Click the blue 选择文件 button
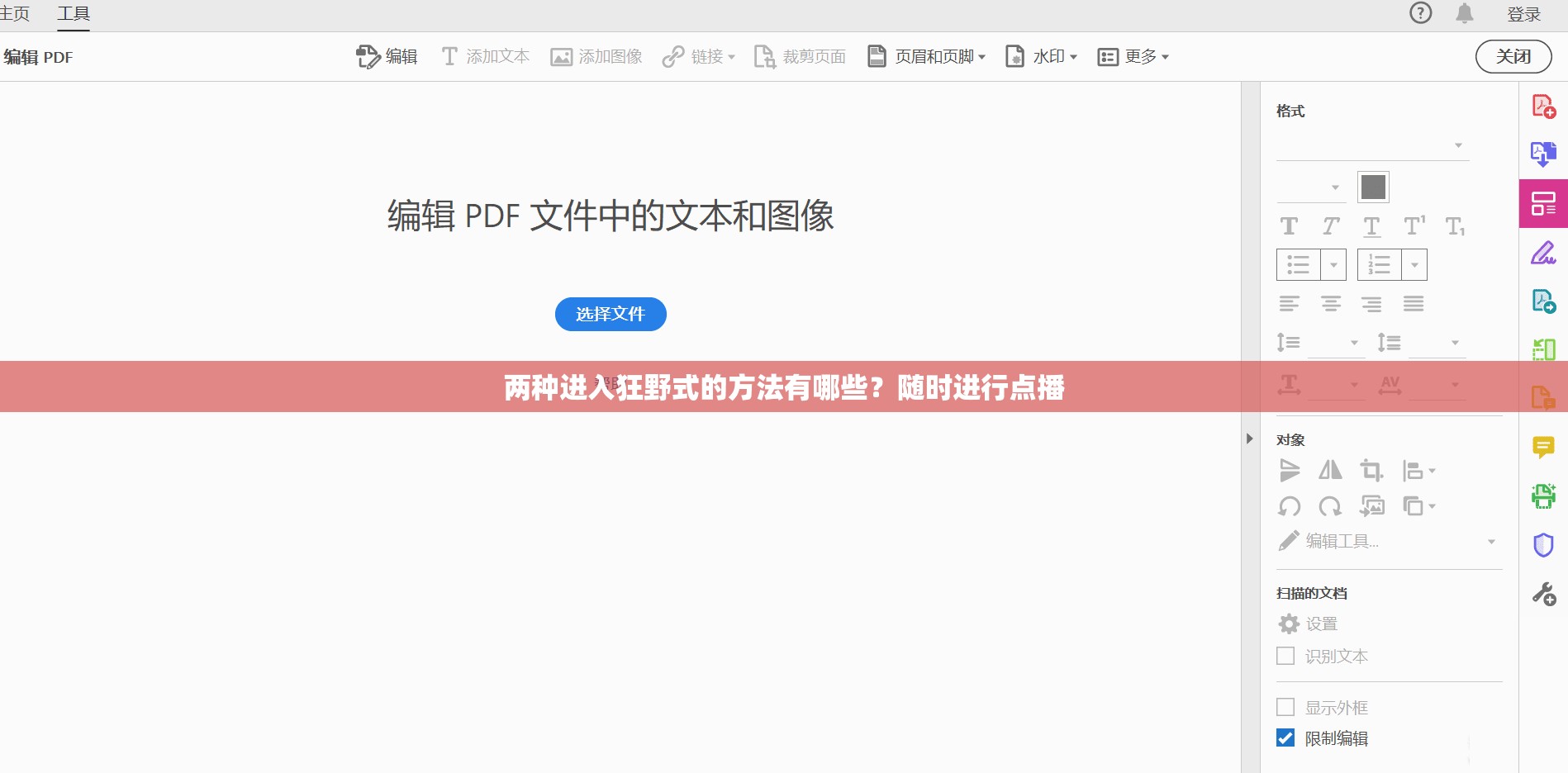 (x=611, y=314)
